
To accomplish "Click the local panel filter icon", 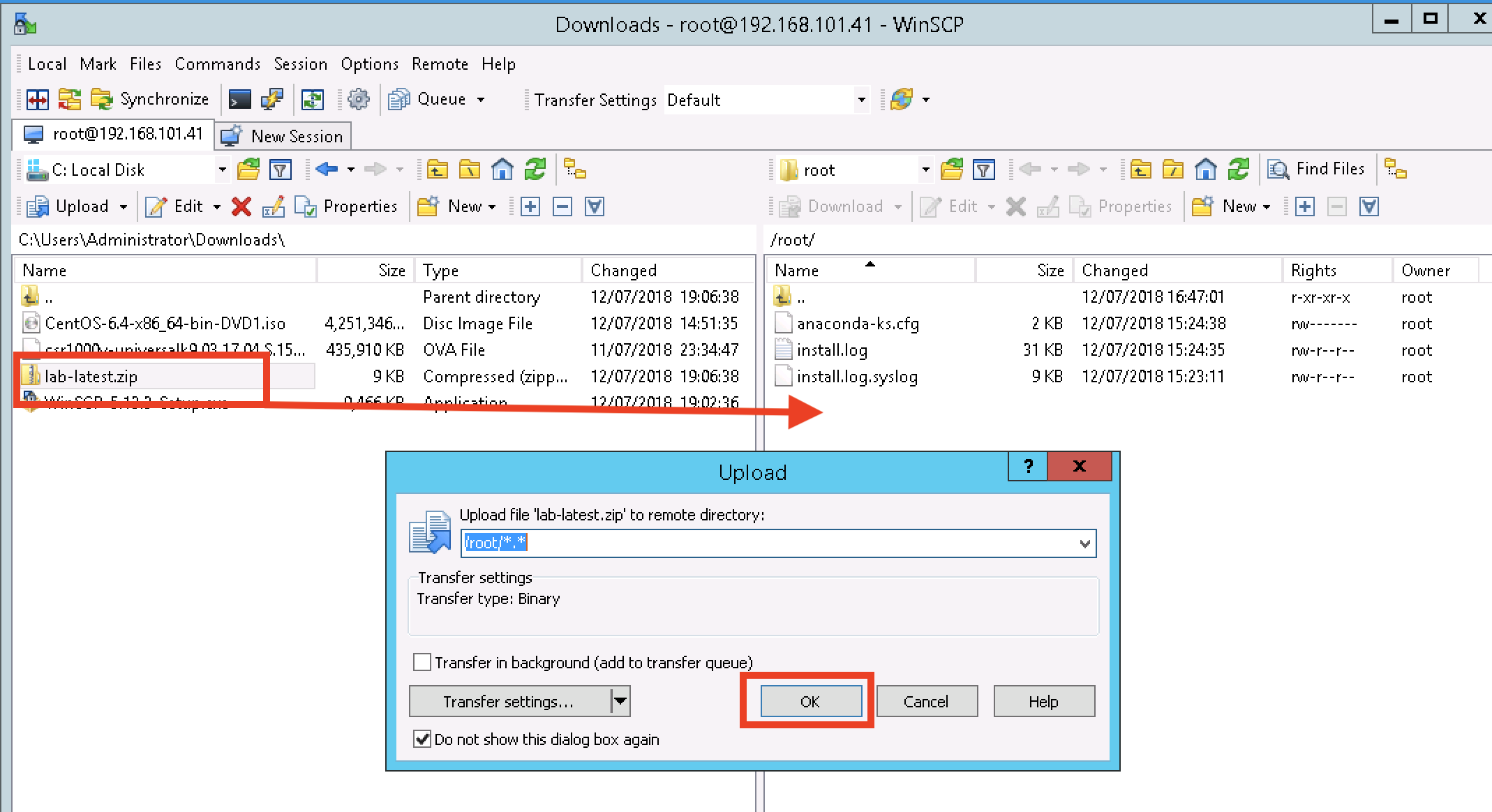I will click(280, 170).
